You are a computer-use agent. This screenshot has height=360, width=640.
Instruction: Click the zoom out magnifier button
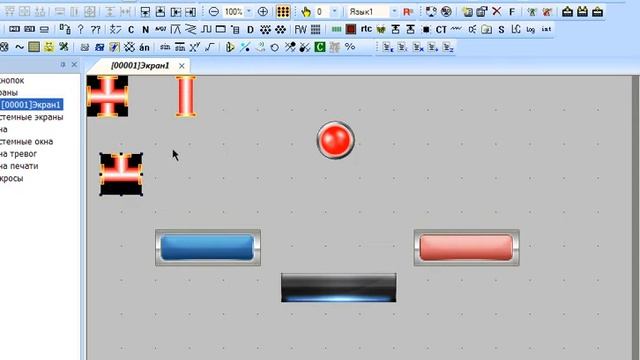tap(214, 12)
